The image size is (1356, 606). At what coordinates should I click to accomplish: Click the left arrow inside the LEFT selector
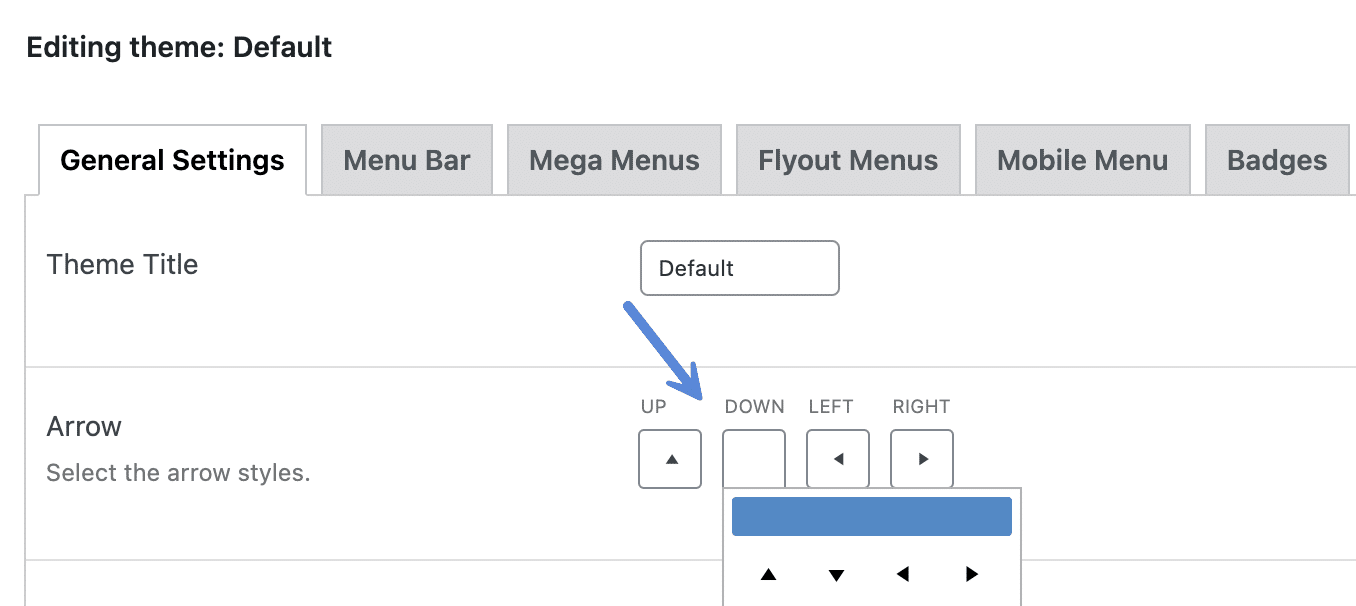[x=837, y=459]
